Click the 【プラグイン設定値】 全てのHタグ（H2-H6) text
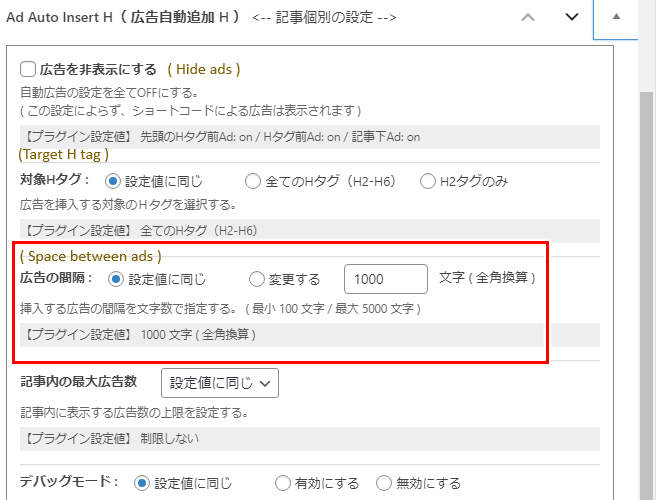Viewport: 658px width, 500px height. pyautogui.click(x=141, y=230)
